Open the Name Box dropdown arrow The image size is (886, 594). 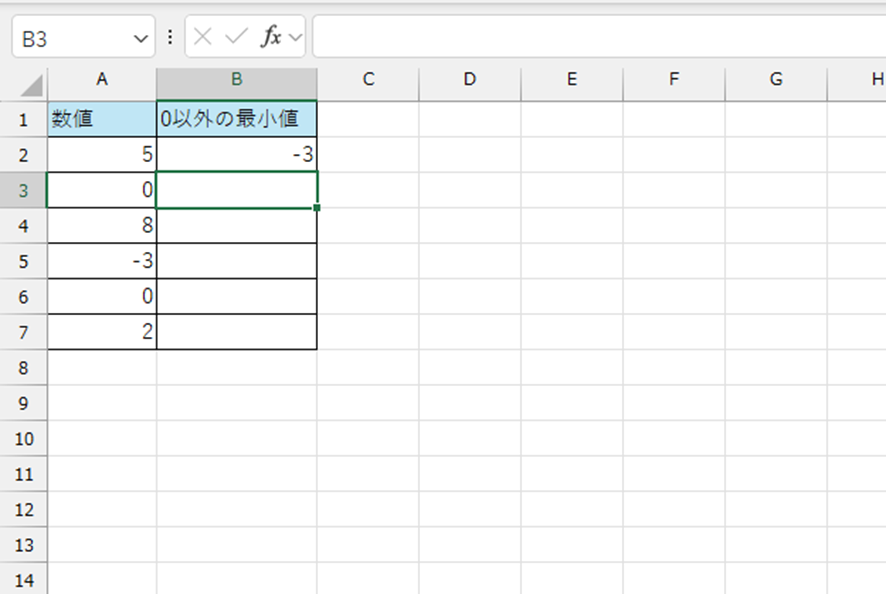point(139,38)
